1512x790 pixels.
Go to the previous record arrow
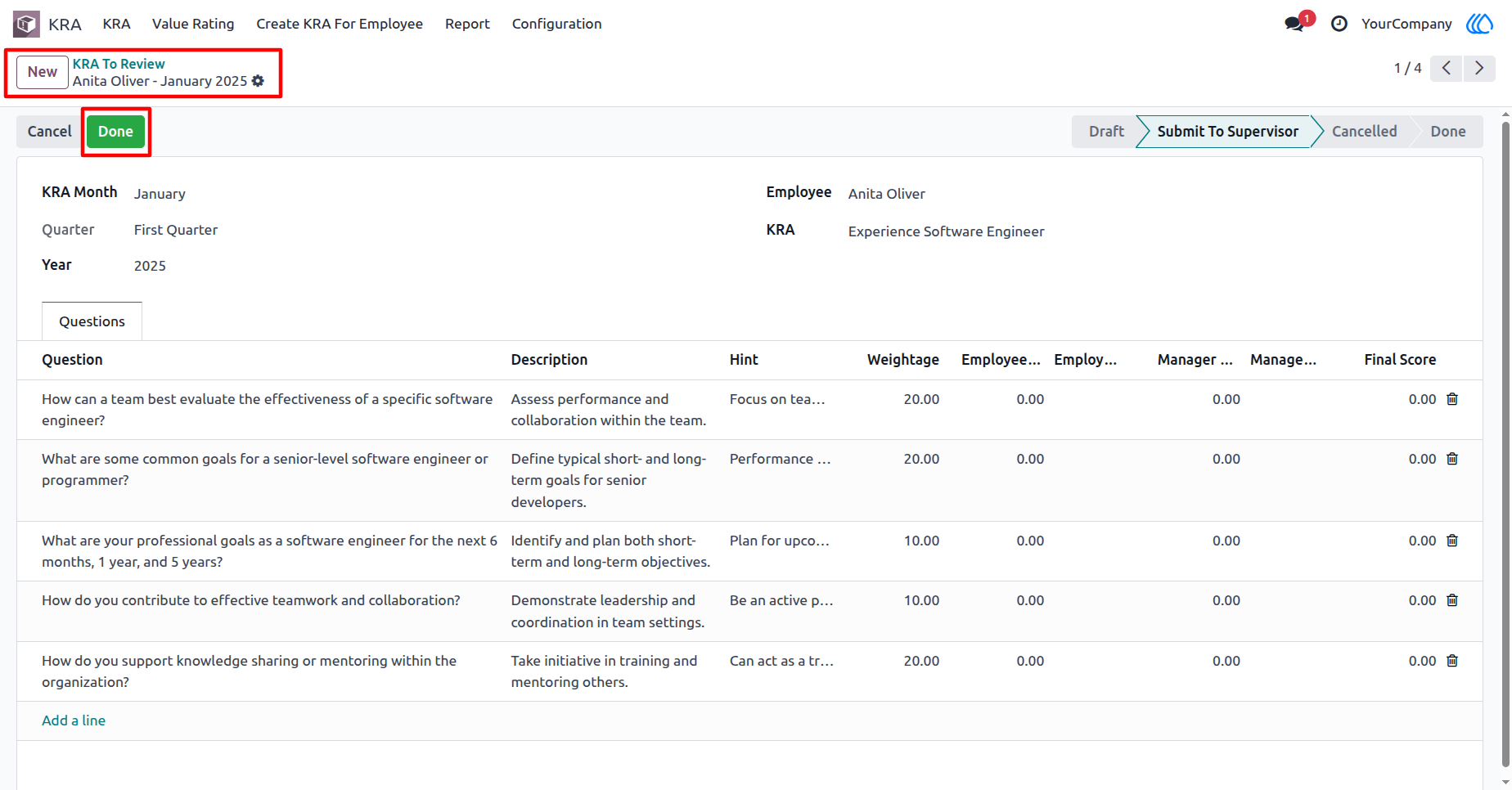(1447, 68)
